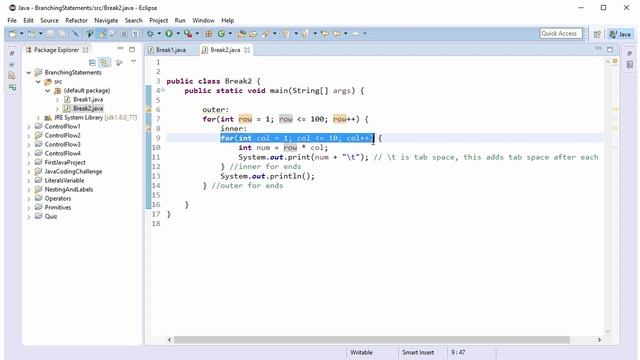The width and height of the screenshot is (640, 360).
Task: Click the second icon in right trim
Action: 630,64
